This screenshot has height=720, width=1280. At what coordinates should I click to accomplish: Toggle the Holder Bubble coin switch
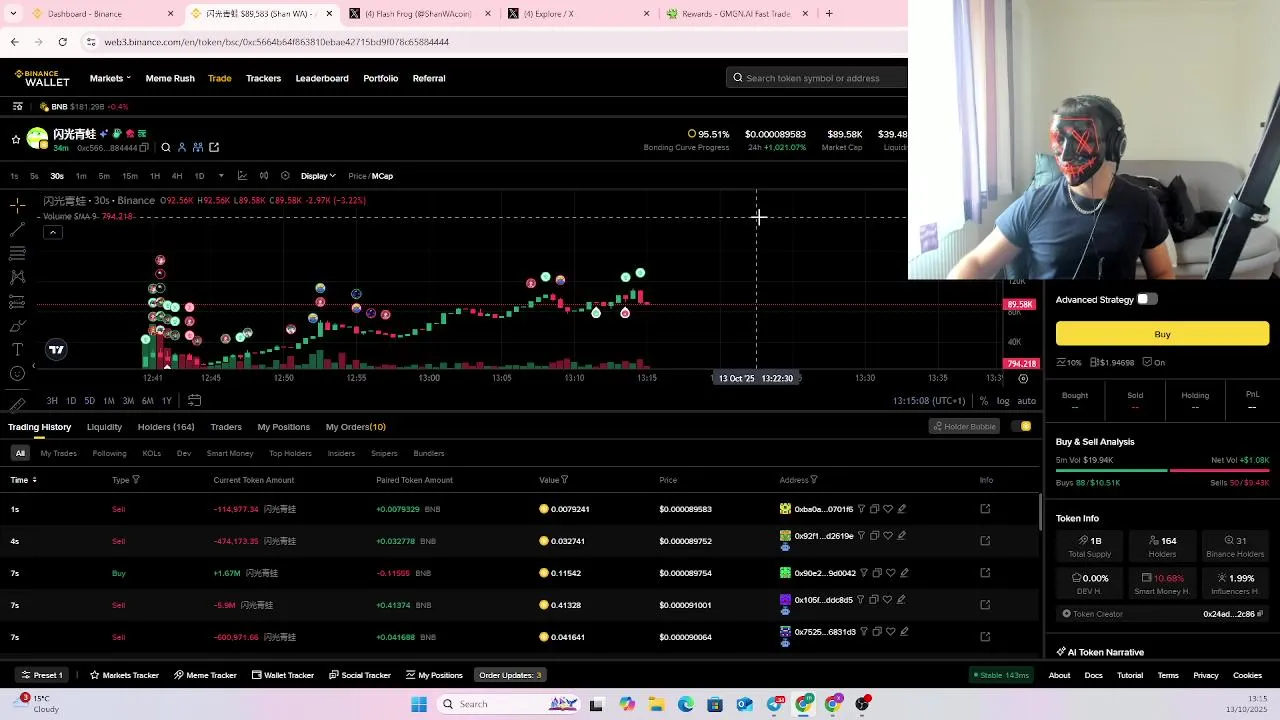coord(1021,427)
